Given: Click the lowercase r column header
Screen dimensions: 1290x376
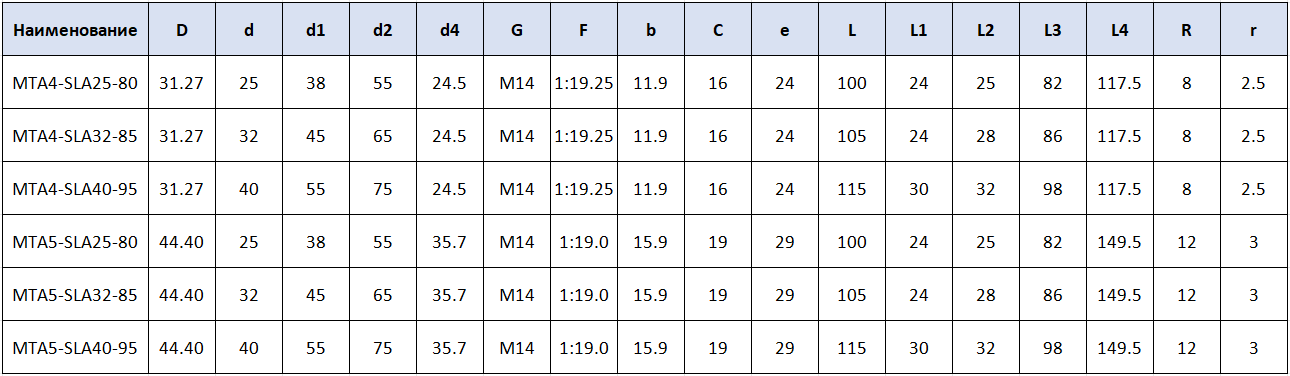Looking at the screenshot, I should tap(1254, 30).
